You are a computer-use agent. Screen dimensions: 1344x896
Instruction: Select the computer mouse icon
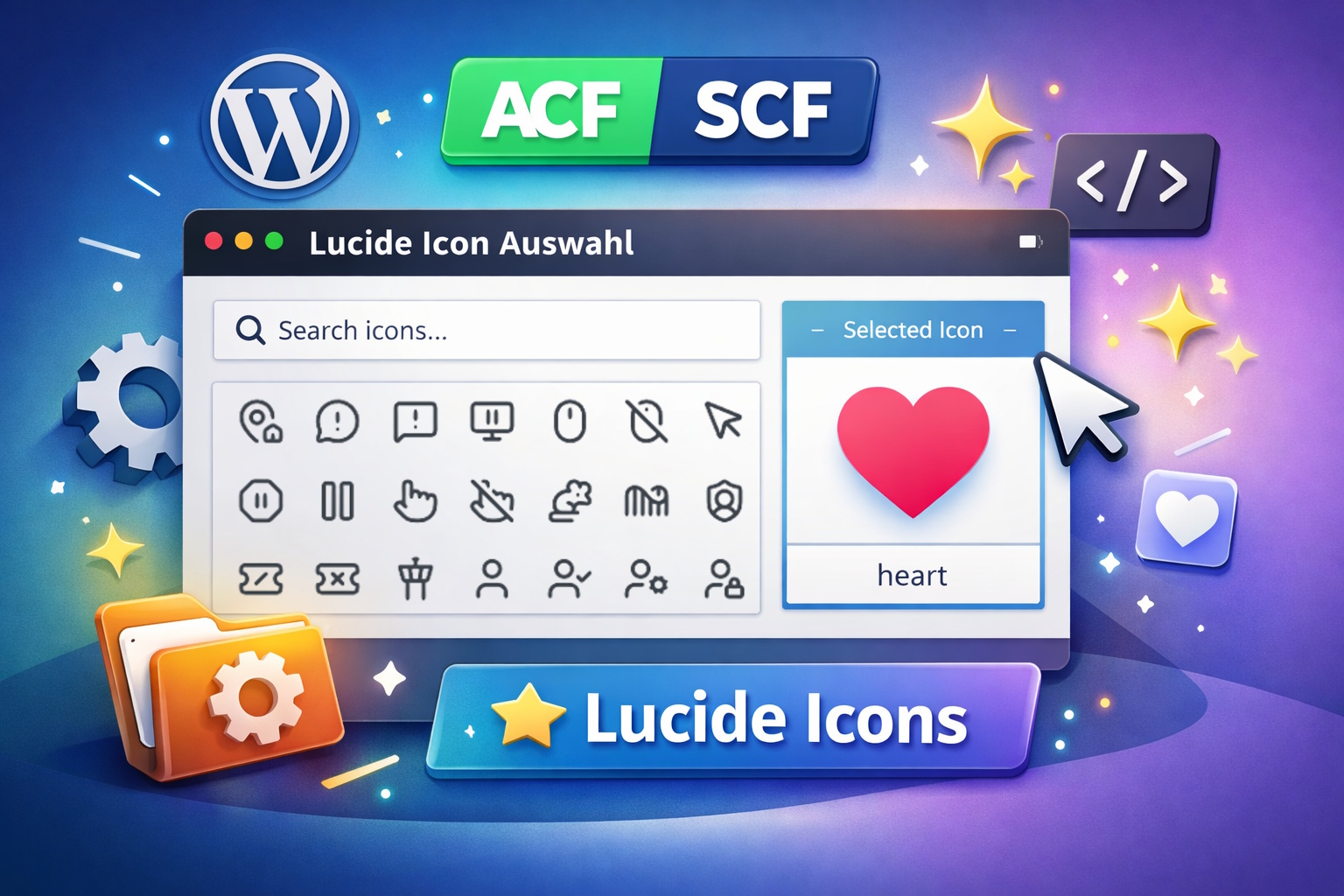point(570,421)
